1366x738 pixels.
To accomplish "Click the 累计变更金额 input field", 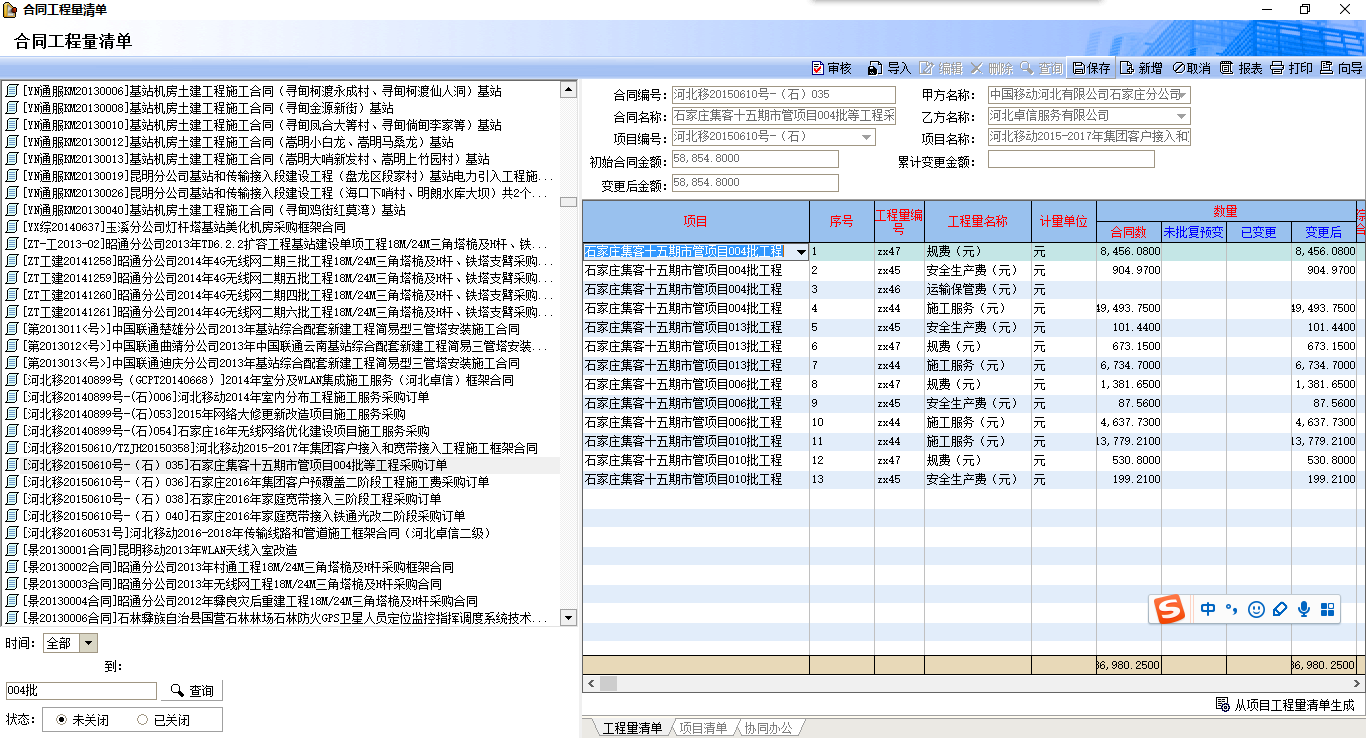I will click(x=1071, y=159).
